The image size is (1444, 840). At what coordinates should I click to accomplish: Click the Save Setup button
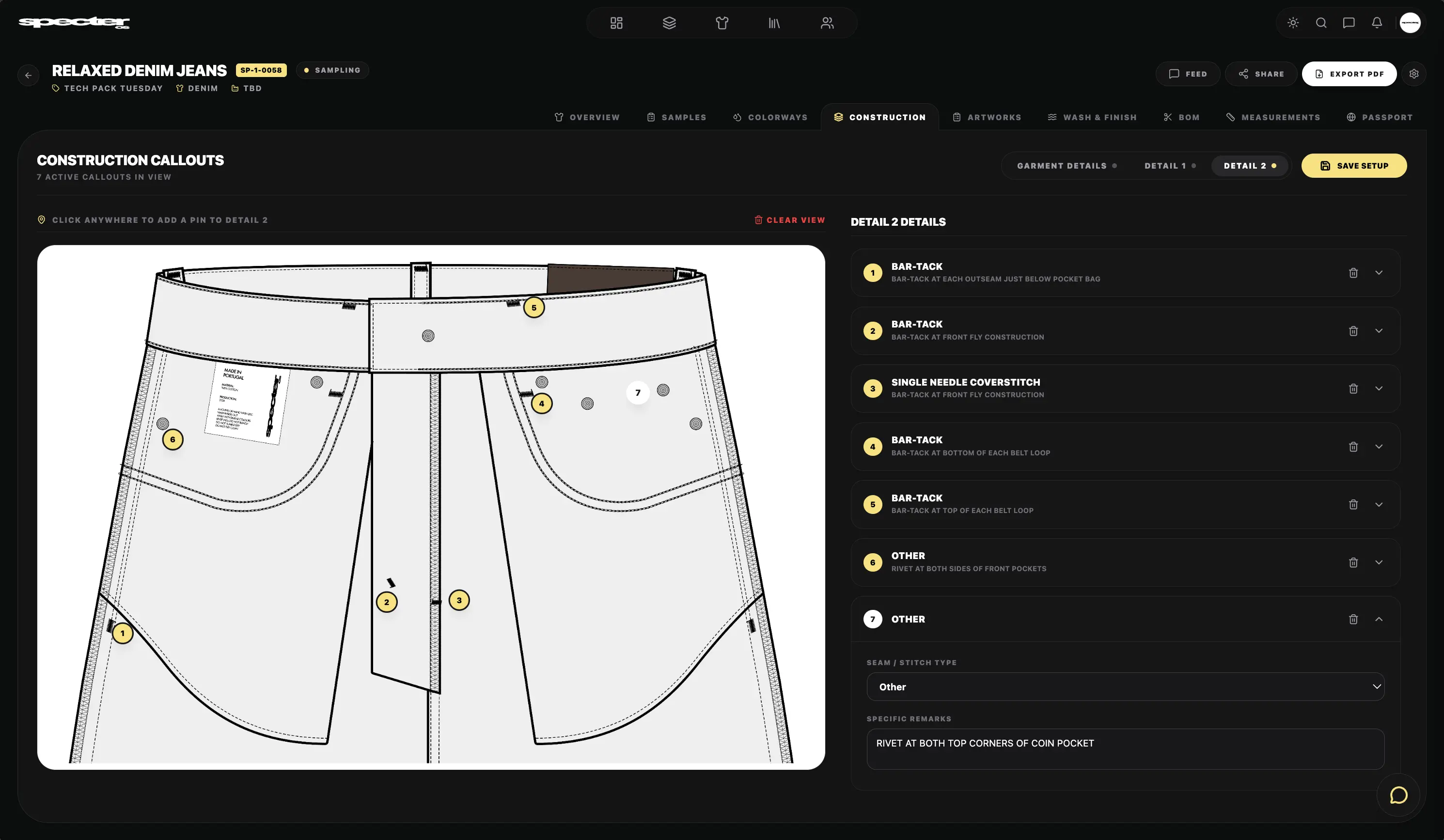pos(1353,166)
